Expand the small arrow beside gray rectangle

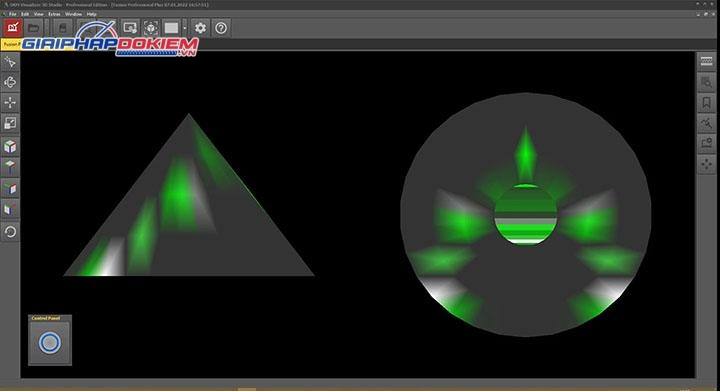point(185,28)
